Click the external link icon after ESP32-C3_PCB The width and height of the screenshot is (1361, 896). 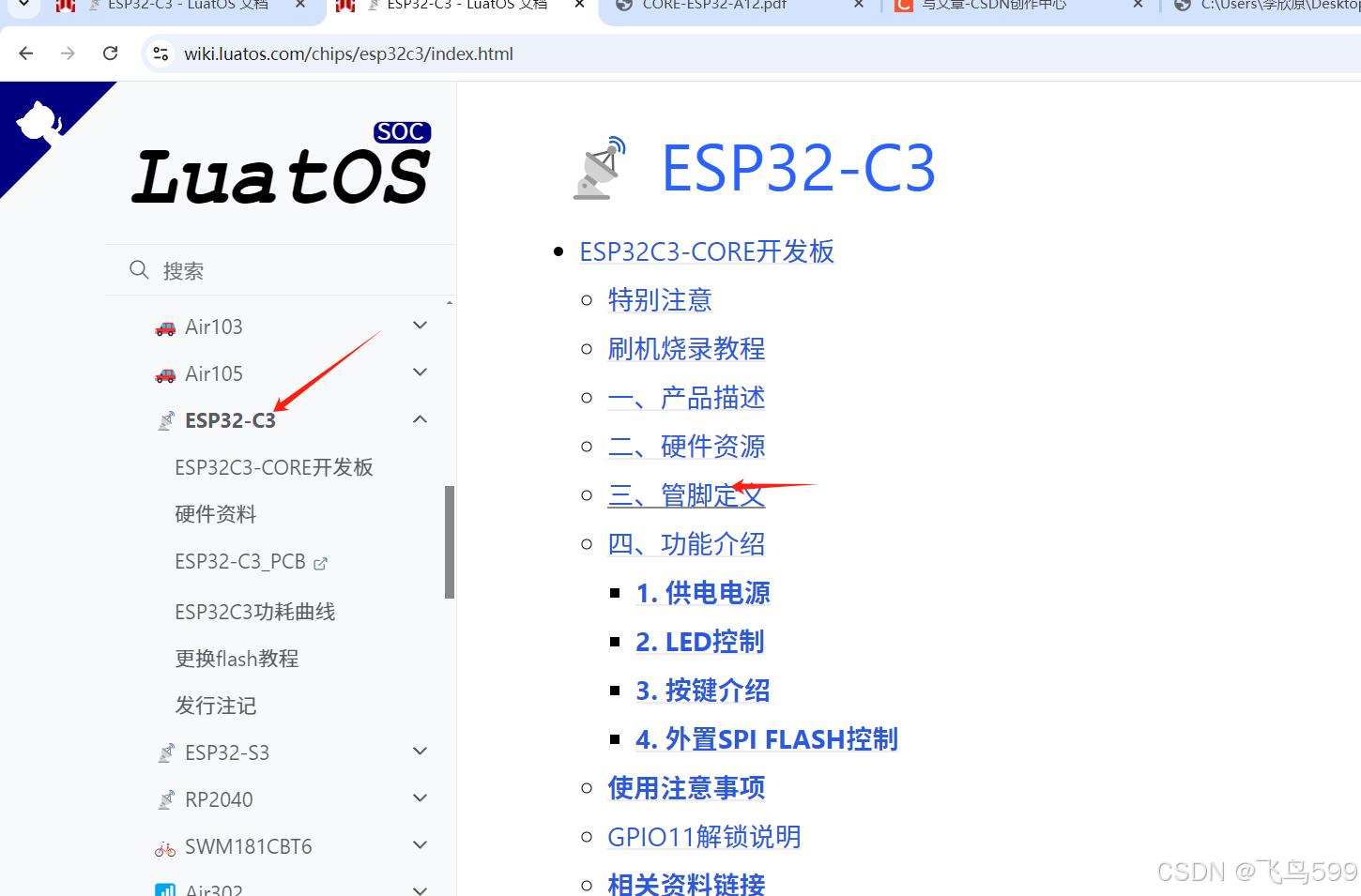tap(321, 563)
